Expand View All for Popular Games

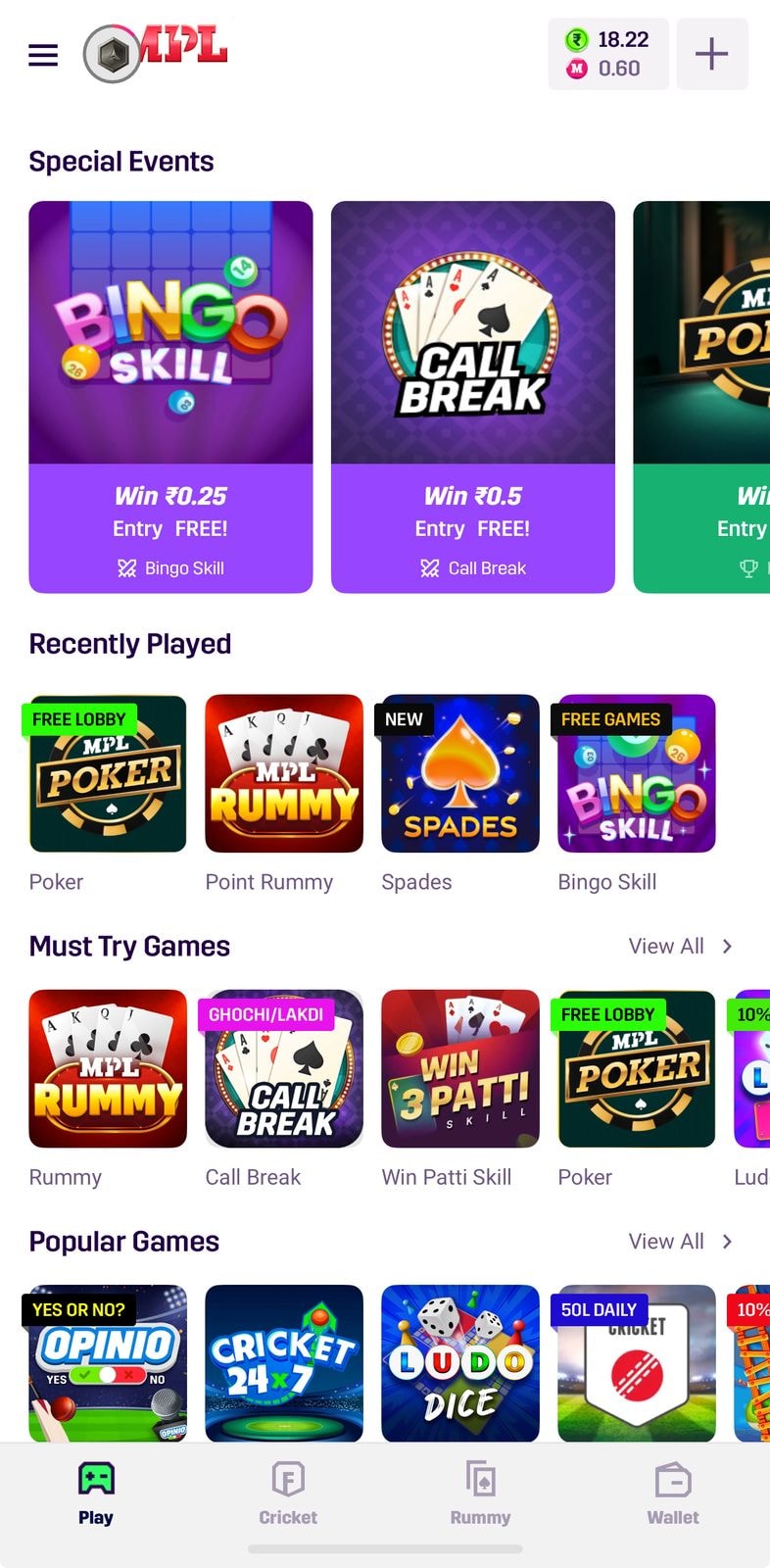[x=666, y=1241]
